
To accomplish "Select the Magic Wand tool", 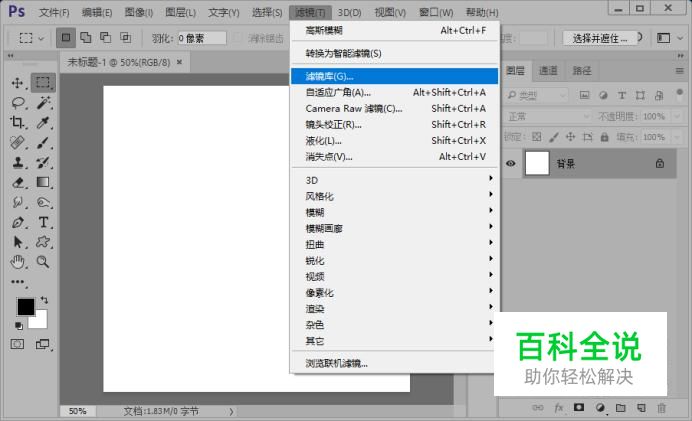I will 43,103.
